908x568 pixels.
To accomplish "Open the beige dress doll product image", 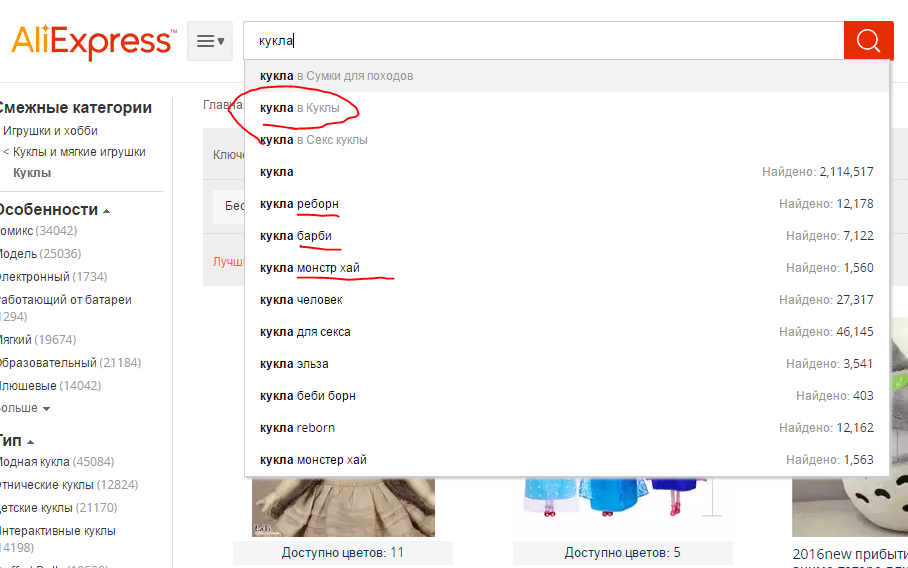I will point(343,507).
